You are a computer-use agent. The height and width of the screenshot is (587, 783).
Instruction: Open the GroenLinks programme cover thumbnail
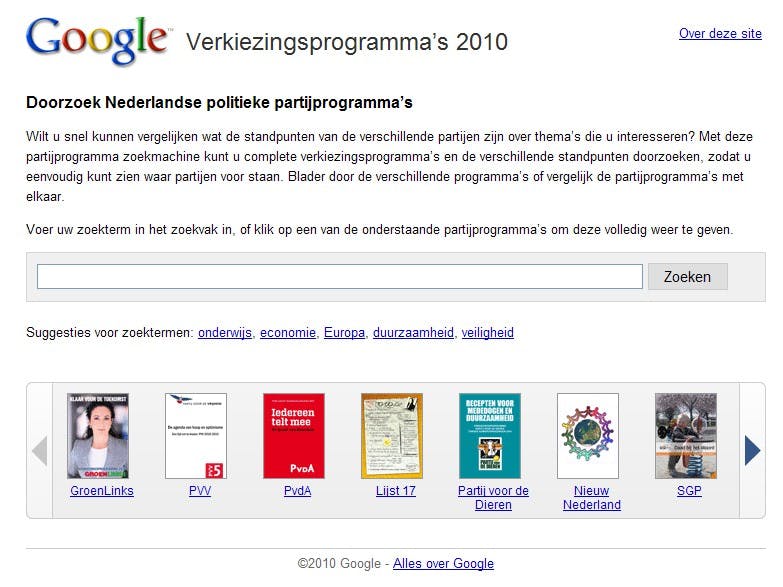point(98,436)
